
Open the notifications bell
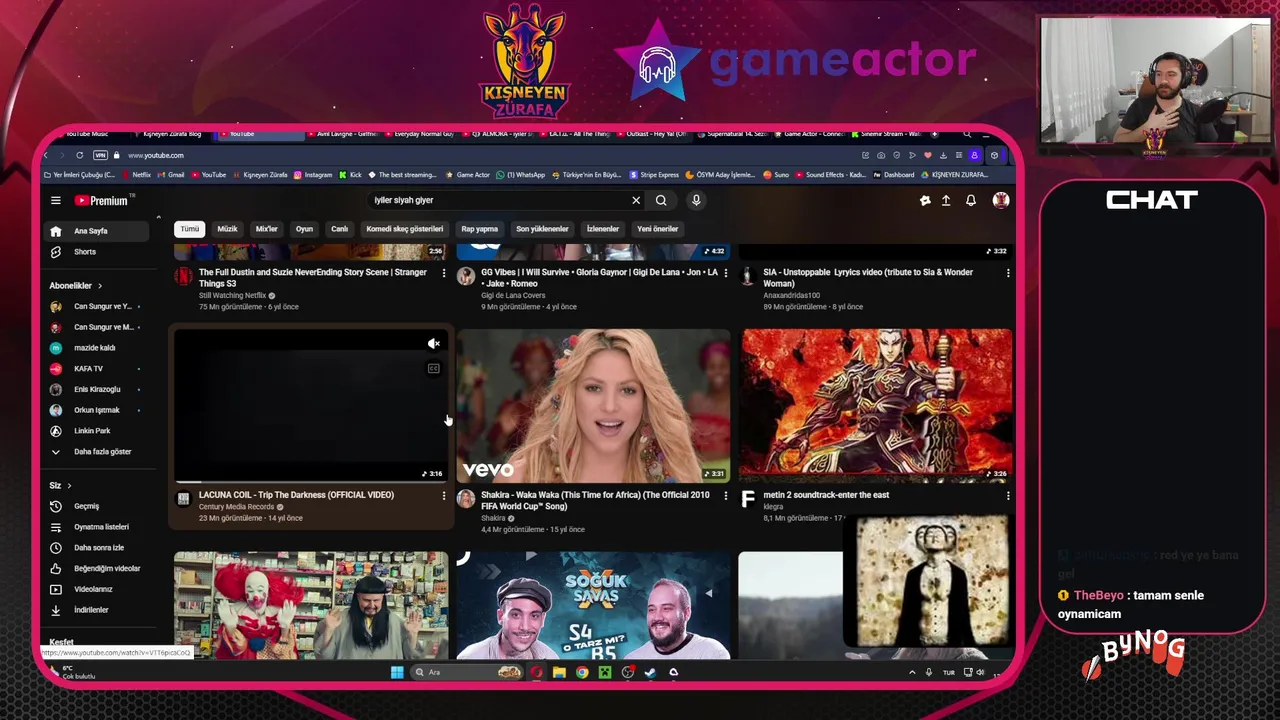tap(971, 201)
